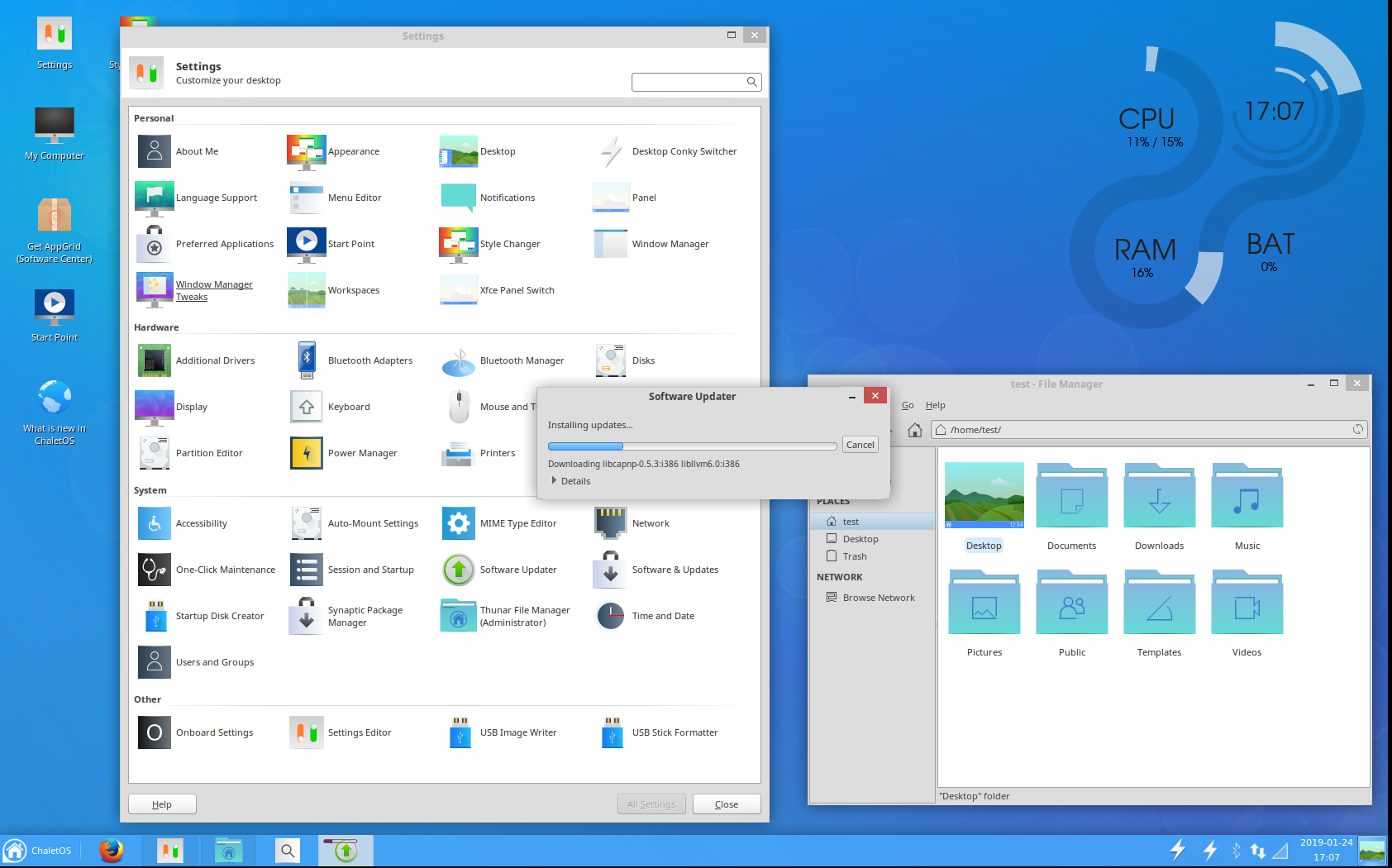Click the Firefox icon in taskbar

click(111, 850)
